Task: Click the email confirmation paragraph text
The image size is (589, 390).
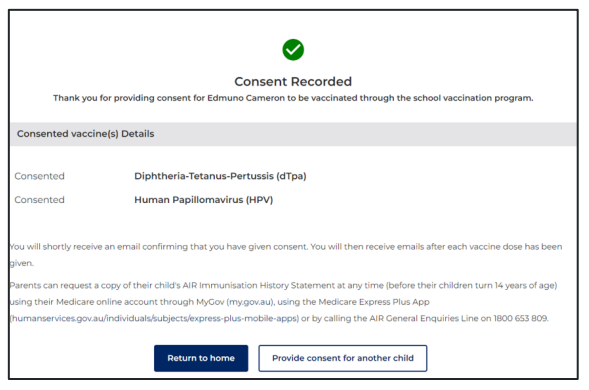Action: 285,254
